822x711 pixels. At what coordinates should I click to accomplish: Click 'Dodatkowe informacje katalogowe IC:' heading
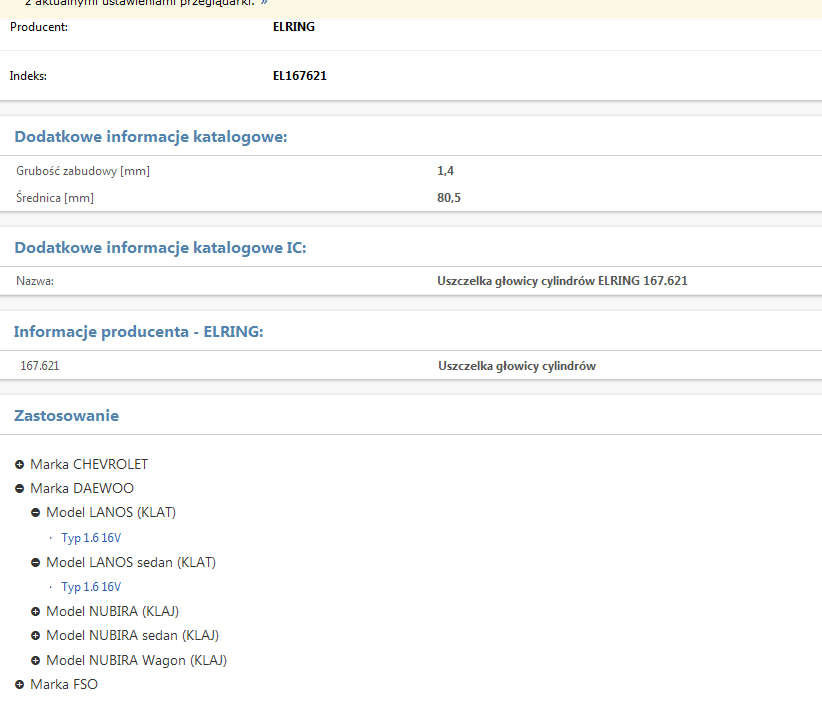160,247
